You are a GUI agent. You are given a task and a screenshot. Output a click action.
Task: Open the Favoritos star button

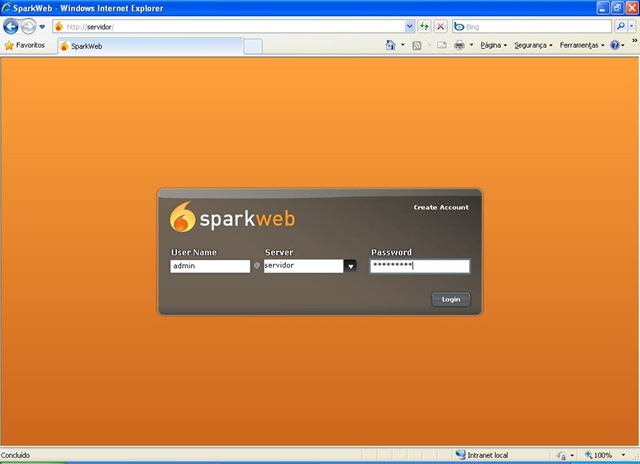coord(24,45)
